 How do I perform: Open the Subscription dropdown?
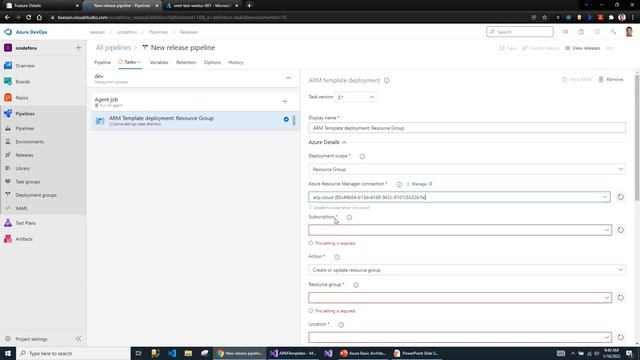460,230
